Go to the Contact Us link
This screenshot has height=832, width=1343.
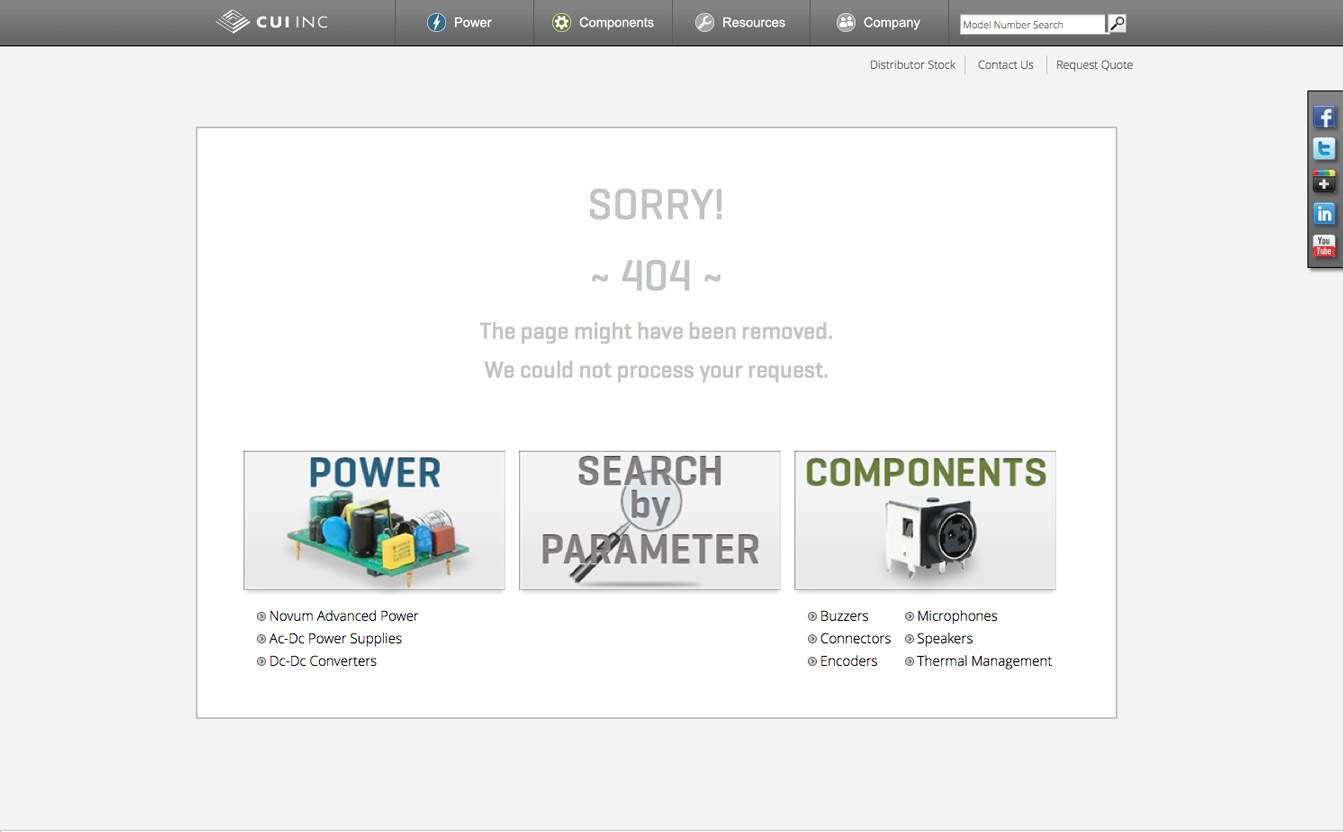click(x=1005, y=65)
